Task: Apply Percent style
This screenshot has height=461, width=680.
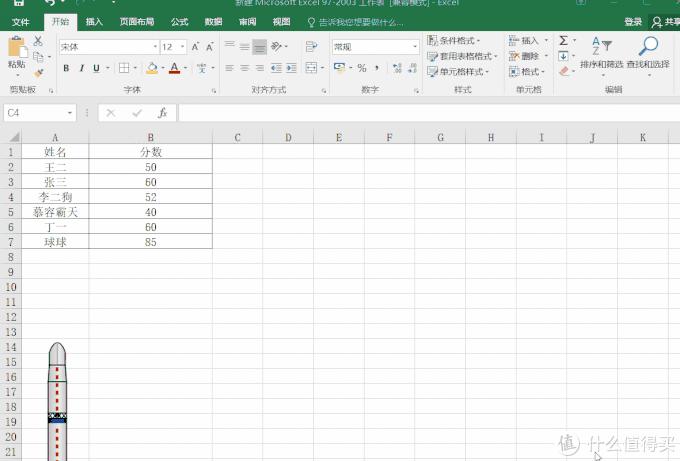Action: click(362, 68)
